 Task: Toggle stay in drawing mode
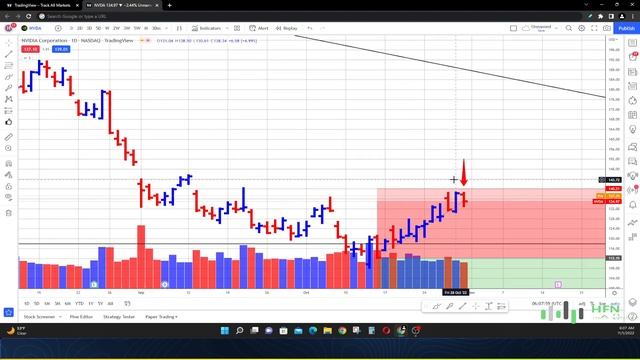(9, 175)
